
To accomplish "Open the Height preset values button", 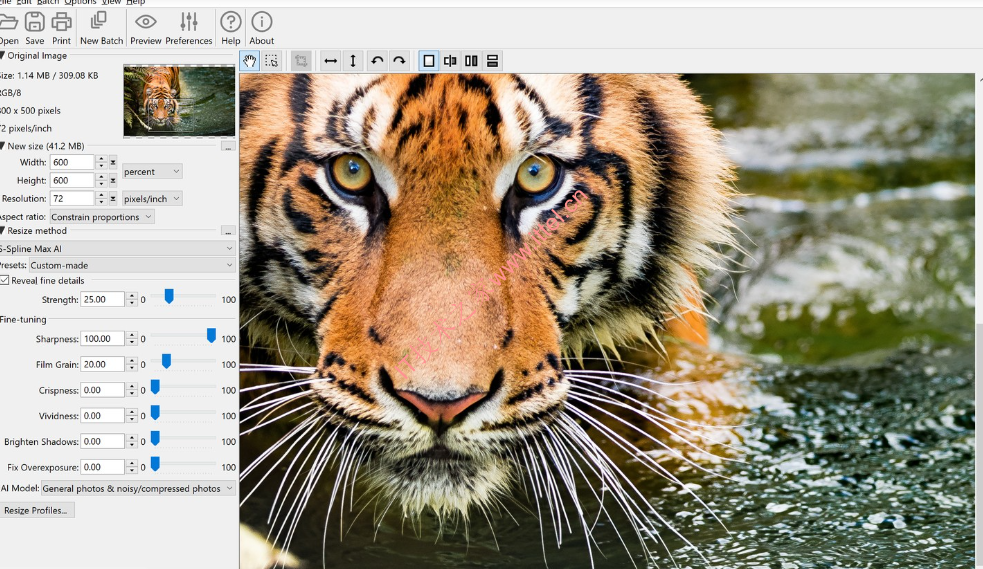I will (113, 180).
